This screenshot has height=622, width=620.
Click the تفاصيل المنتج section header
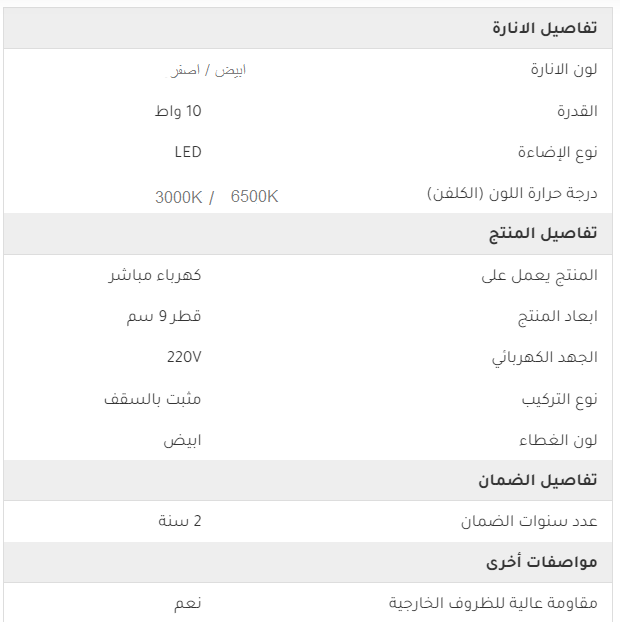[543, 234]
